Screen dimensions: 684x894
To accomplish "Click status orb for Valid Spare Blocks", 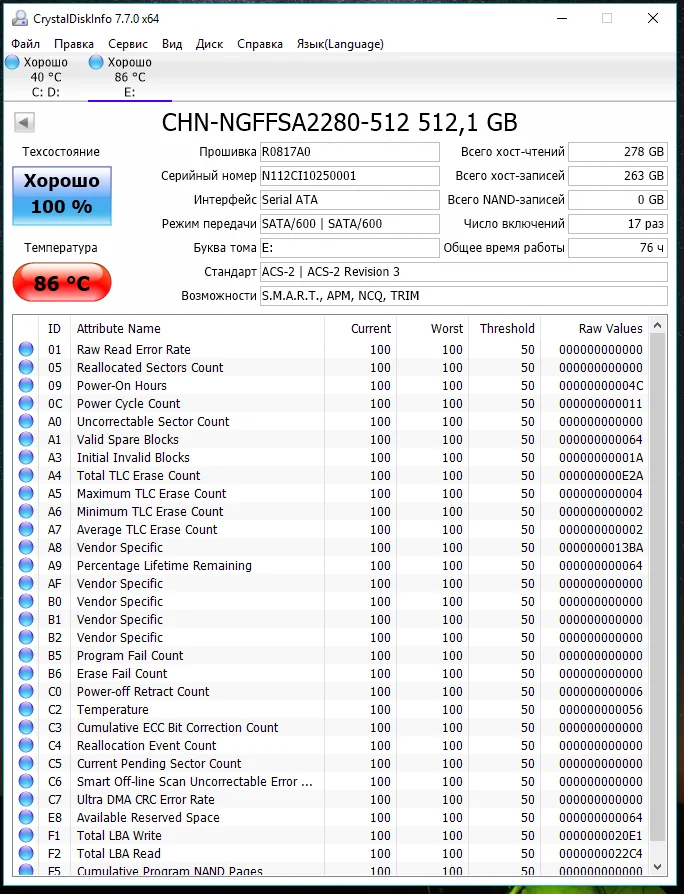I will pos(26,439).
